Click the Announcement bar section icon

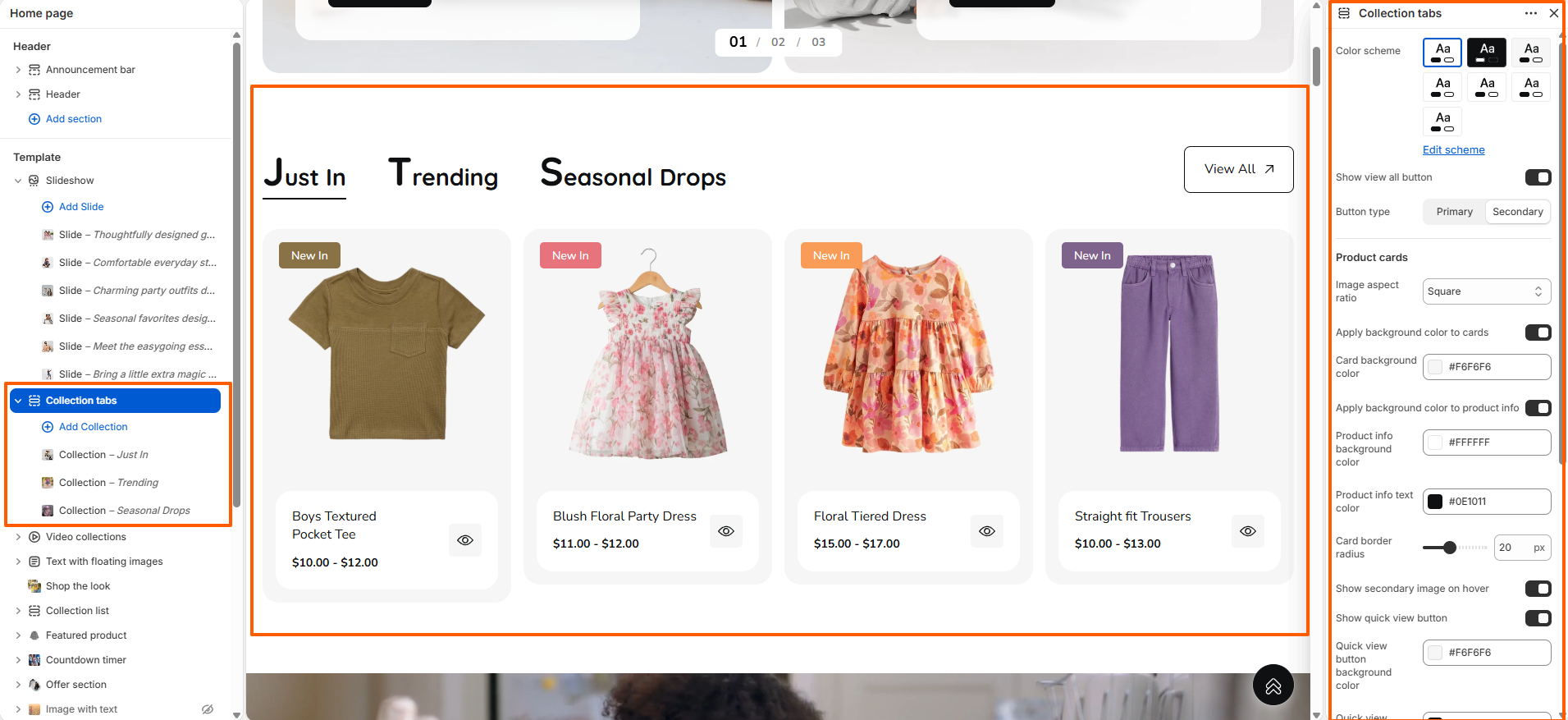(x=34, y=70)
